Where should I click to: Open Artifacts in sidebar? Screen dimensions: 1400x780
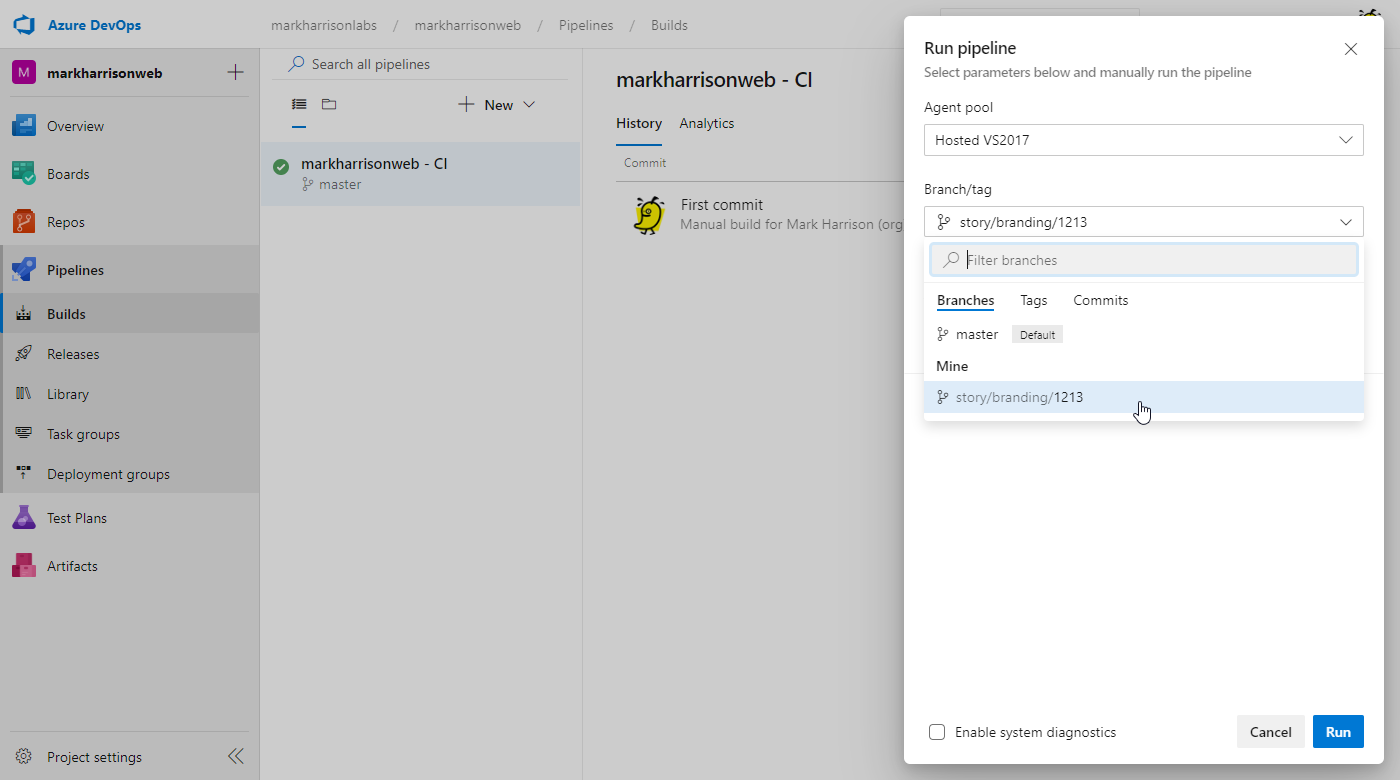tap(72, 566)
